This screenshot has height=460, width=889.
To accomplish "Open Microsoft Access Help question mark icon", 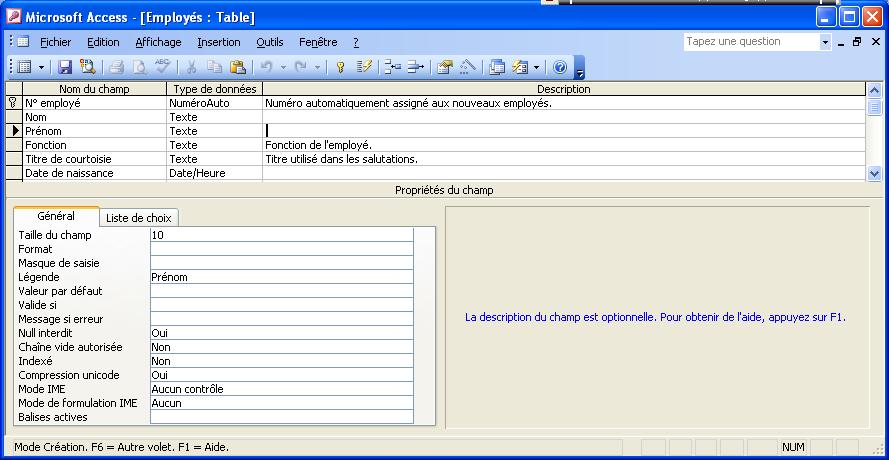I will (560, 67).
